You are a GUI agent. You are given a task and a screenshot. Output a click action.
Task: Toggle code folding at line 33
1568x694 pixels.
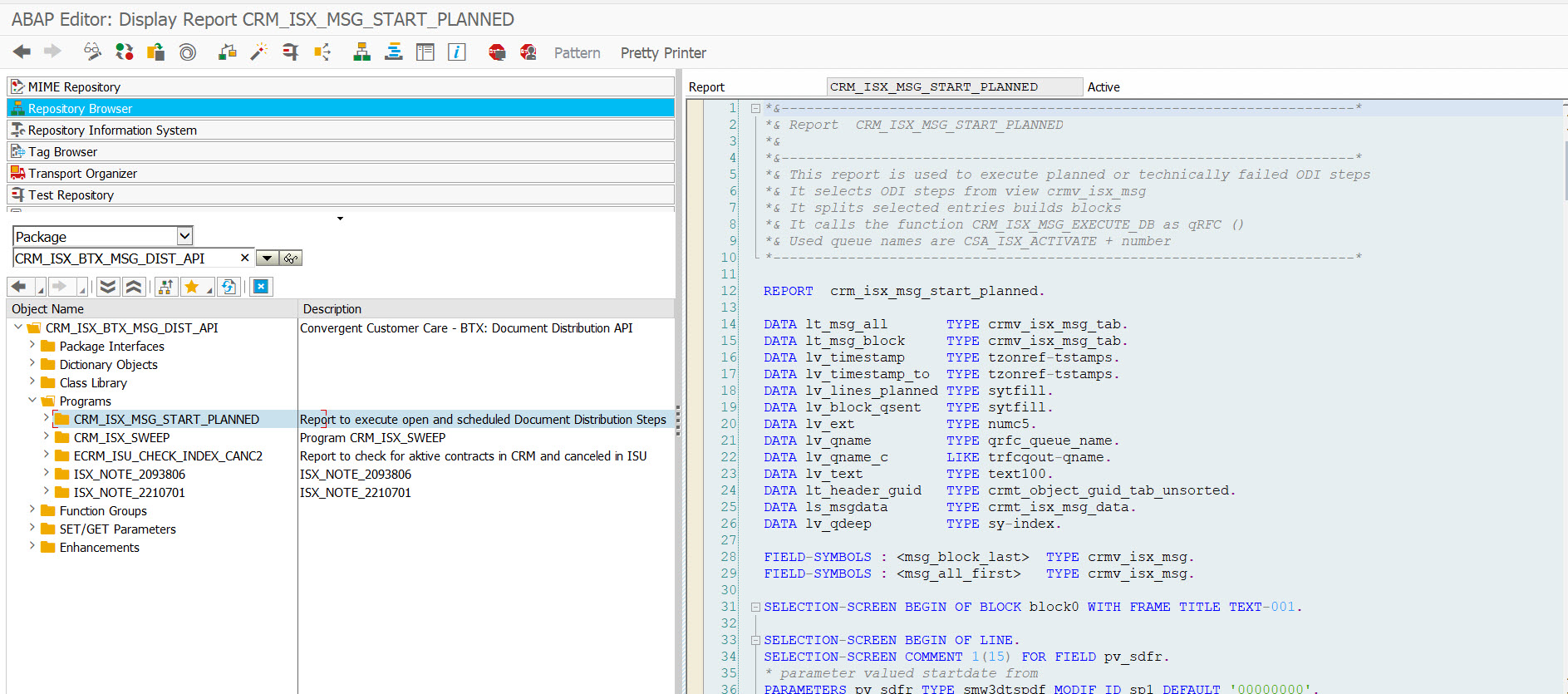tap(755, 641)
